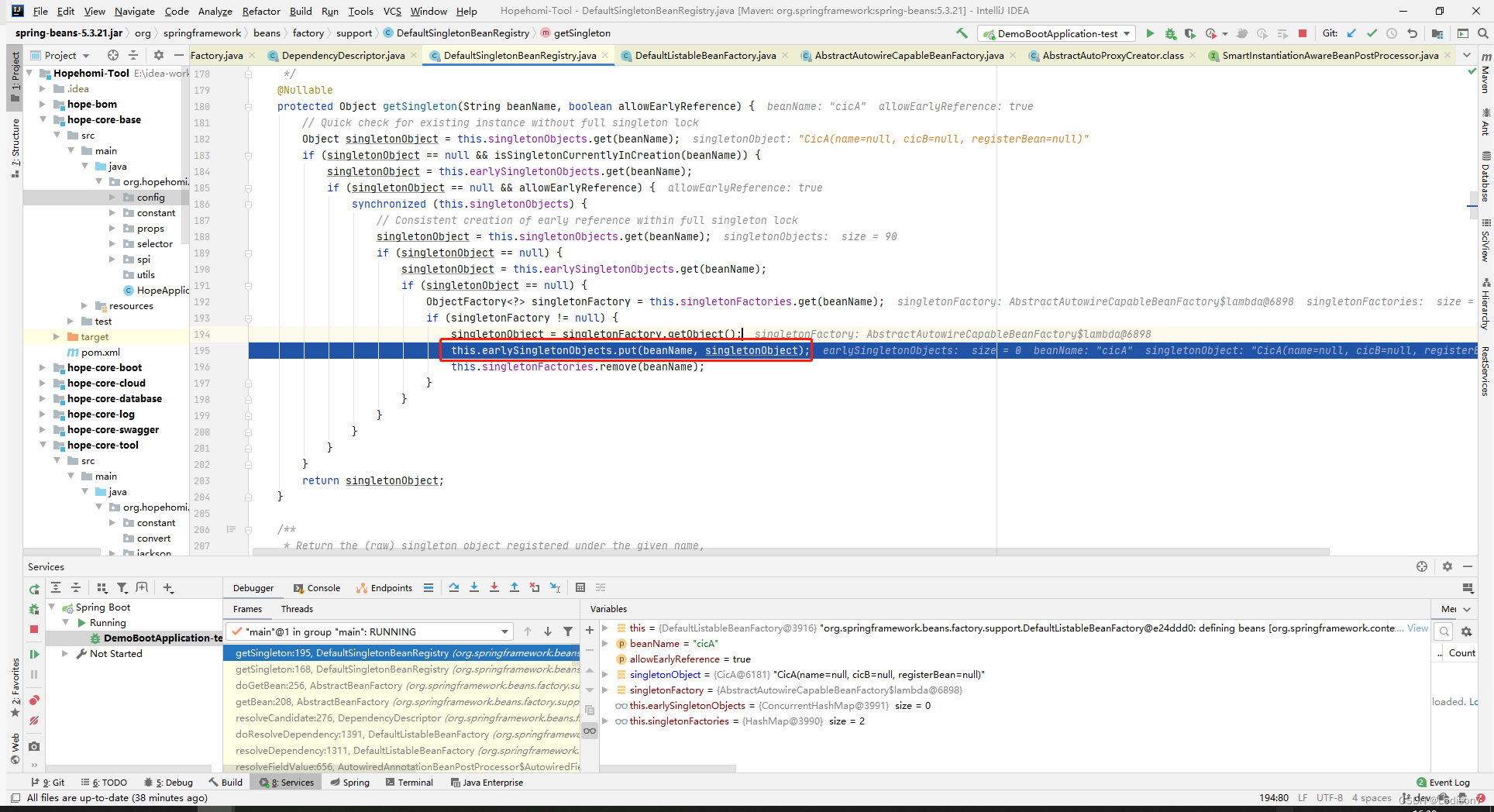Click Git Commit green checkmark

click(1372, 33)
